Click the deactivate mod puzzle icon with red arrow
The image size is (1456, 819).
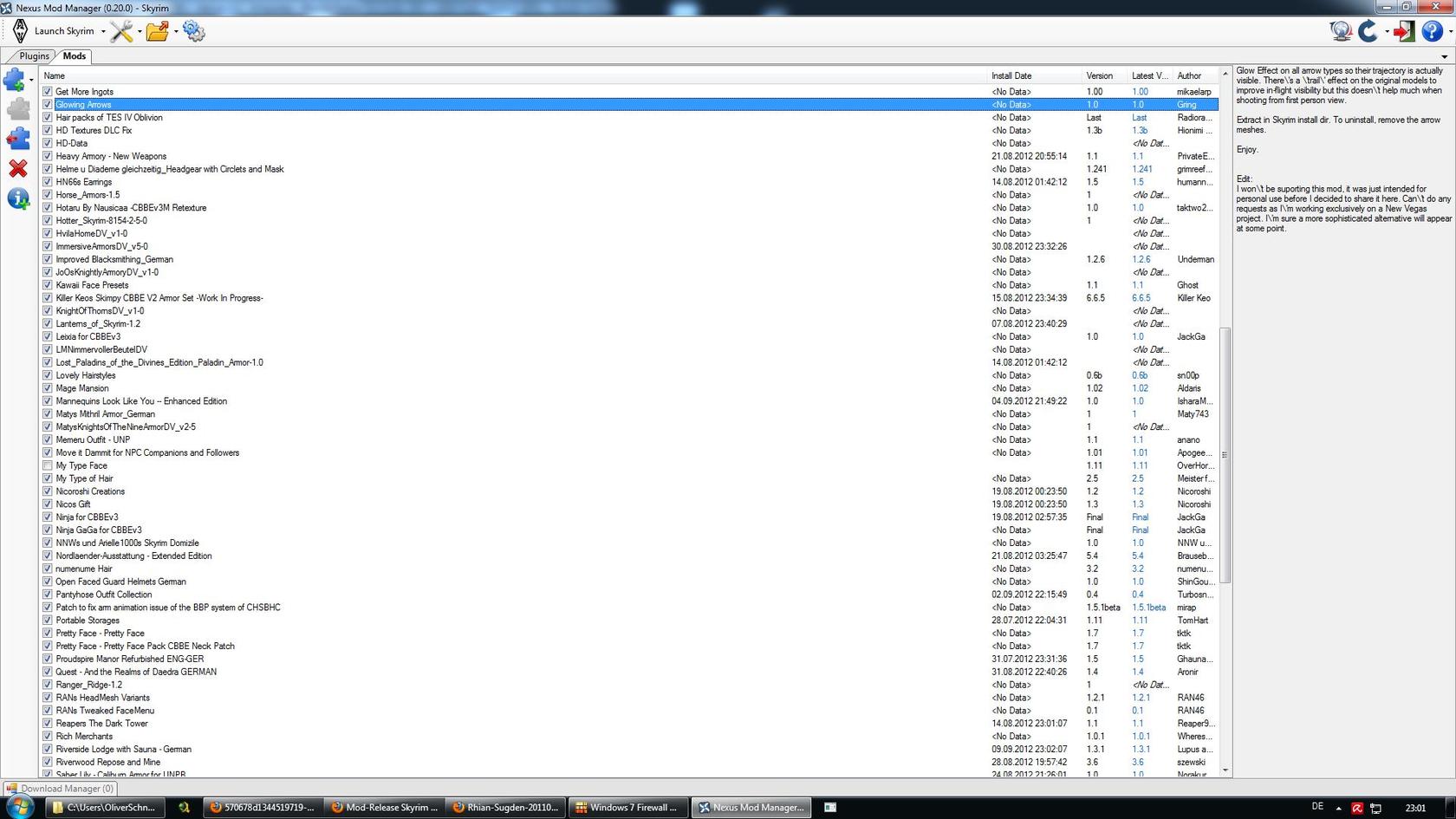click(x=17, y=139)
